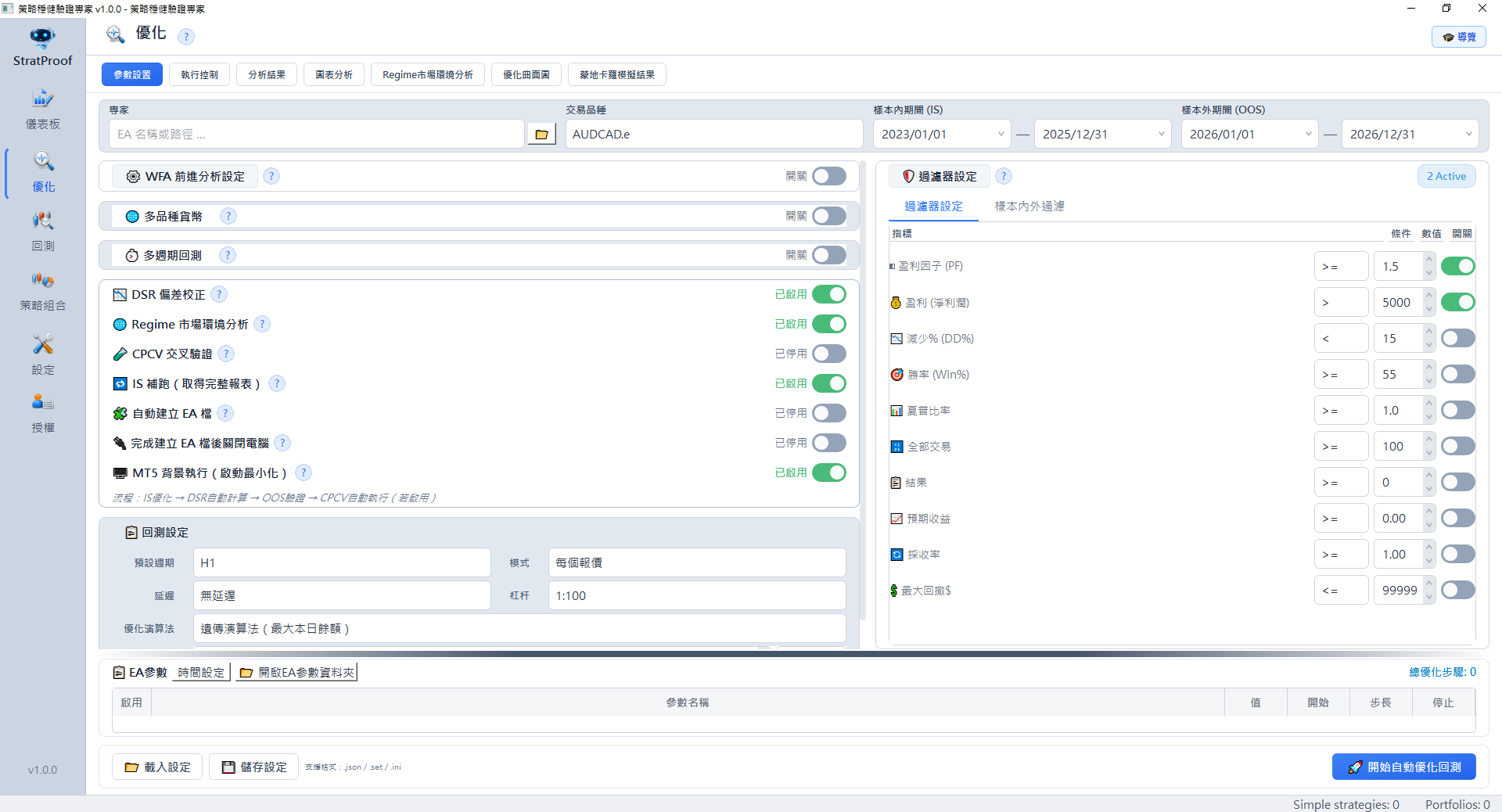Click the 儲存設定 button
1502x812 pixels.
(254, 767)
